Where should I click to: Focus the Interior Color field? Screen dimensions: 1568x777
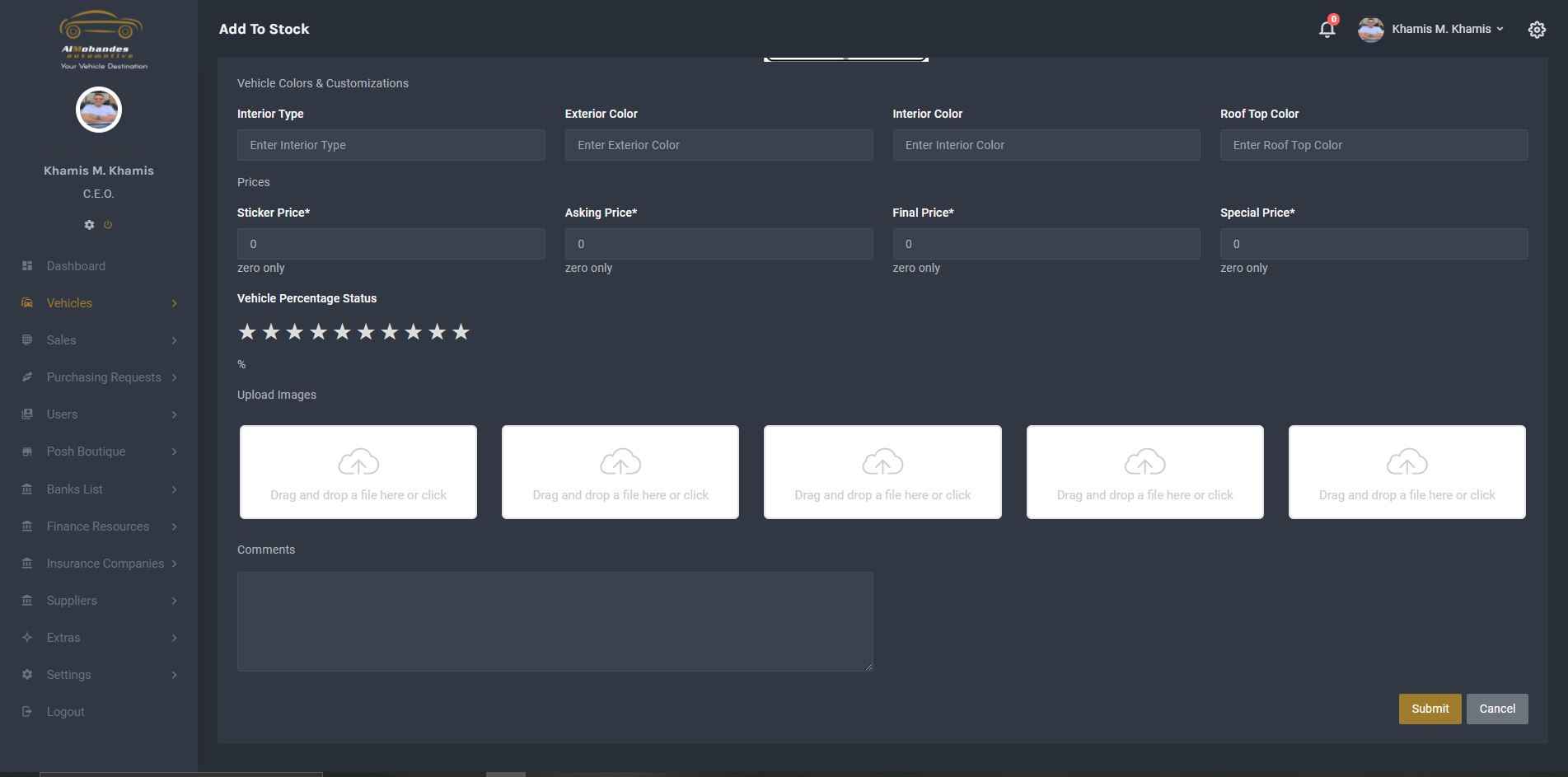(1046, 145)
